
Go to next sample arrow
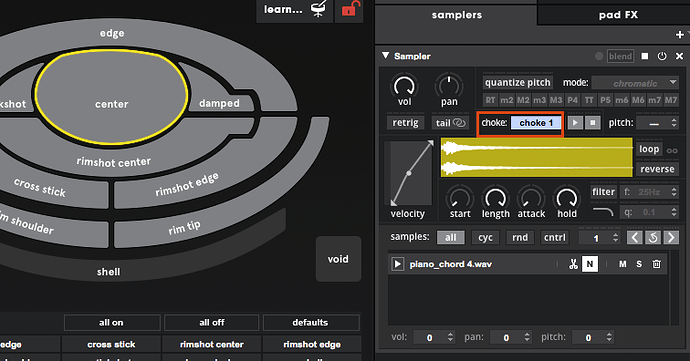pyautogui.click(x=671, y=238)
